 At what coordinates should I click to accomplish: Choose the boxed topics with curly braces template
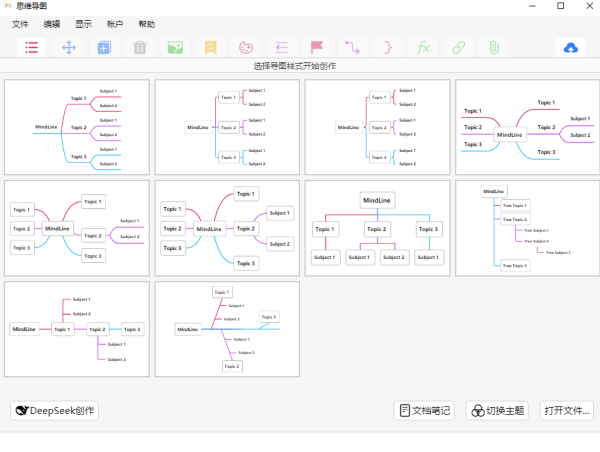378,127
